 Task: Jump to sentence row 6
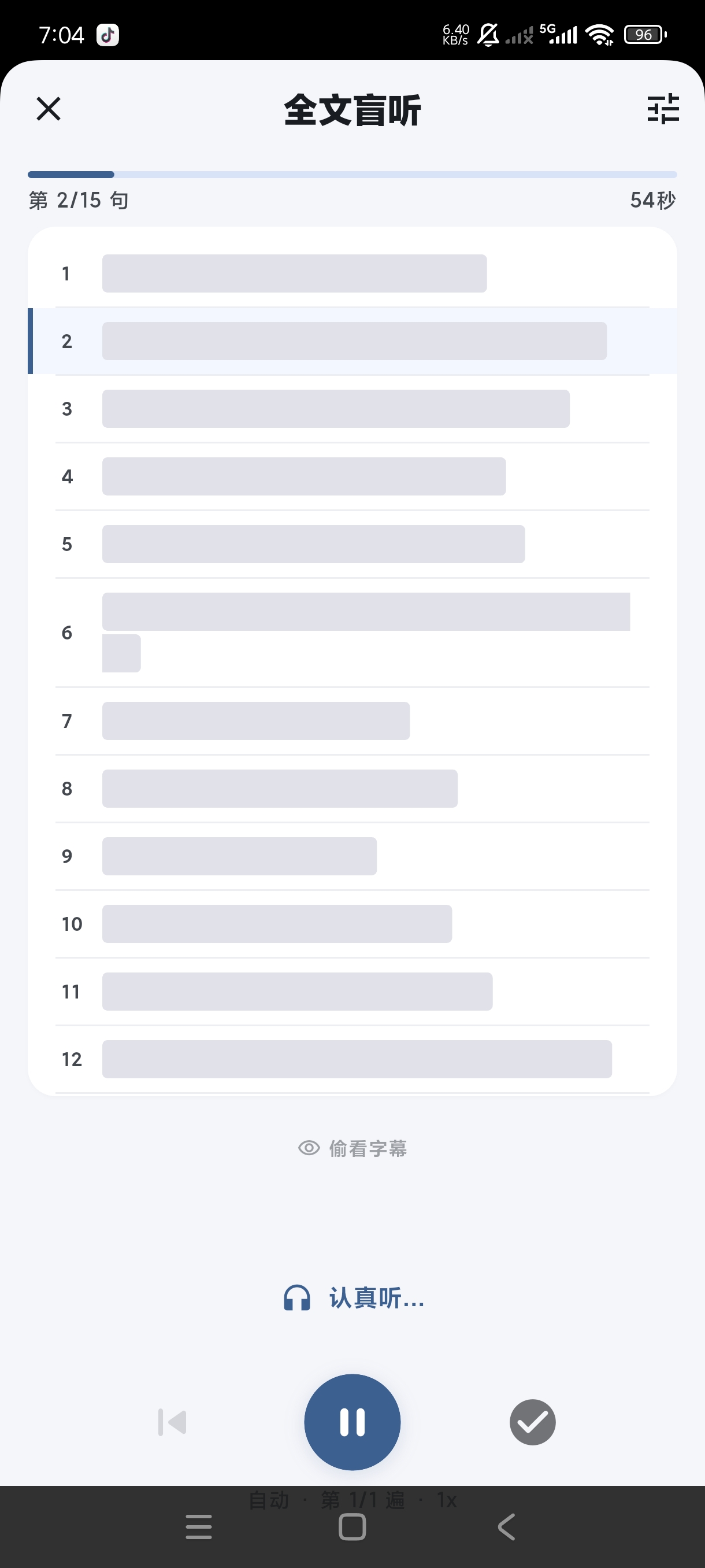pos(352,633)
